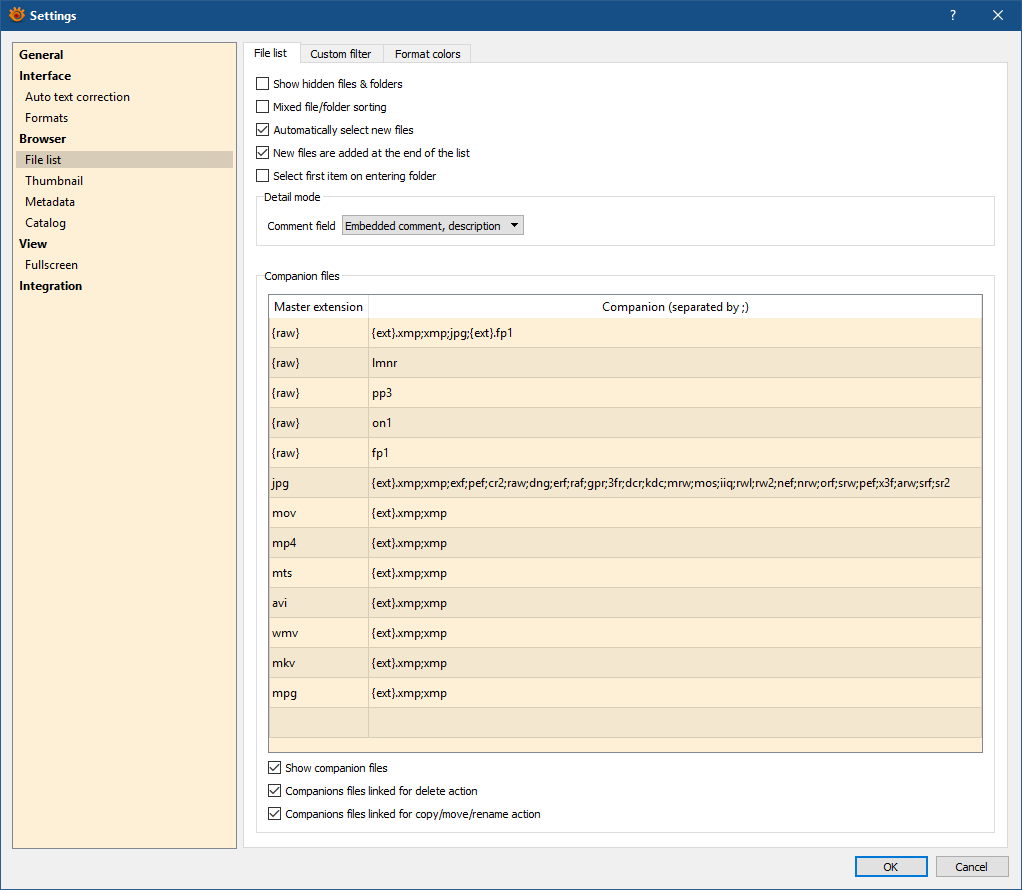Click the XnView icon in title bar
The image size is (1022, 890).
pos(16,15)
